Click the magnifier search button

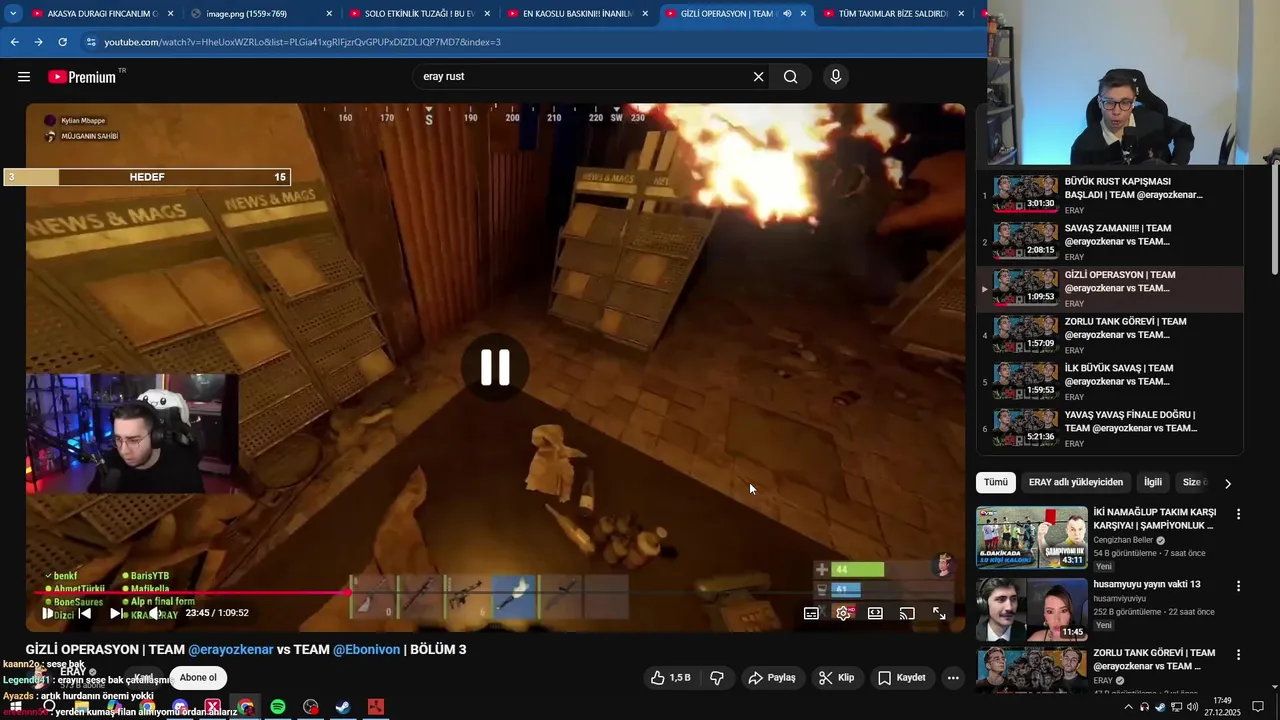790,77
